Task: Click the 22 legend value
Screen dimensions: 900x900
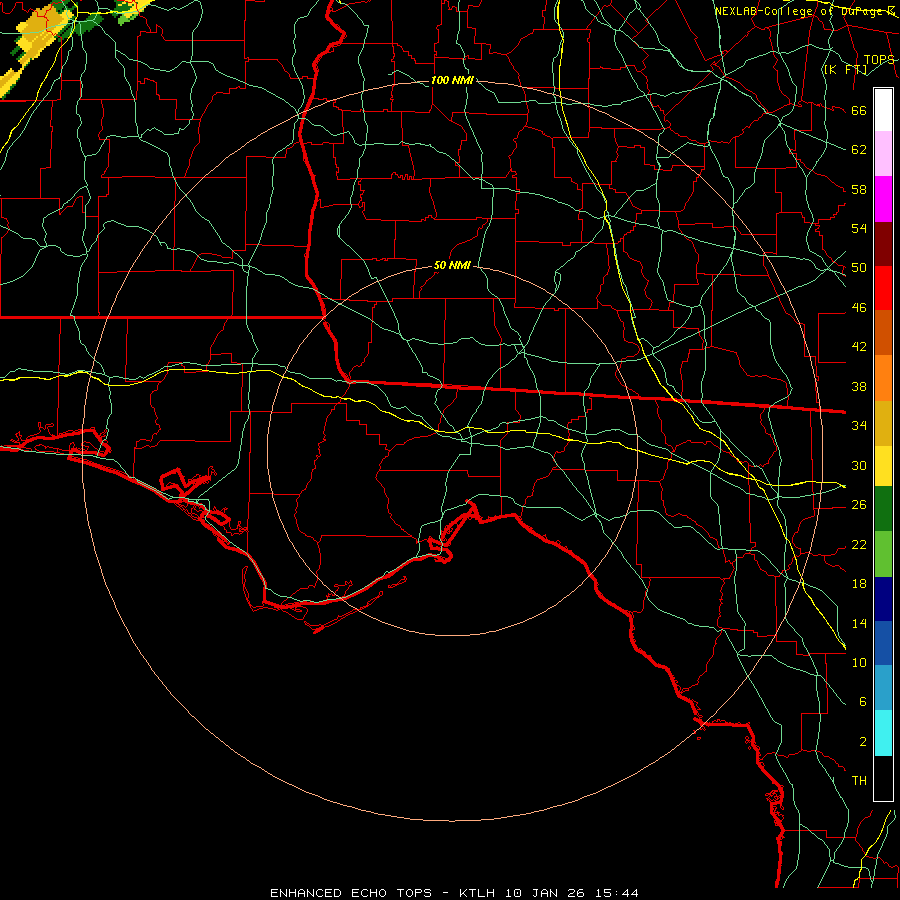Action: pos(859,544)
